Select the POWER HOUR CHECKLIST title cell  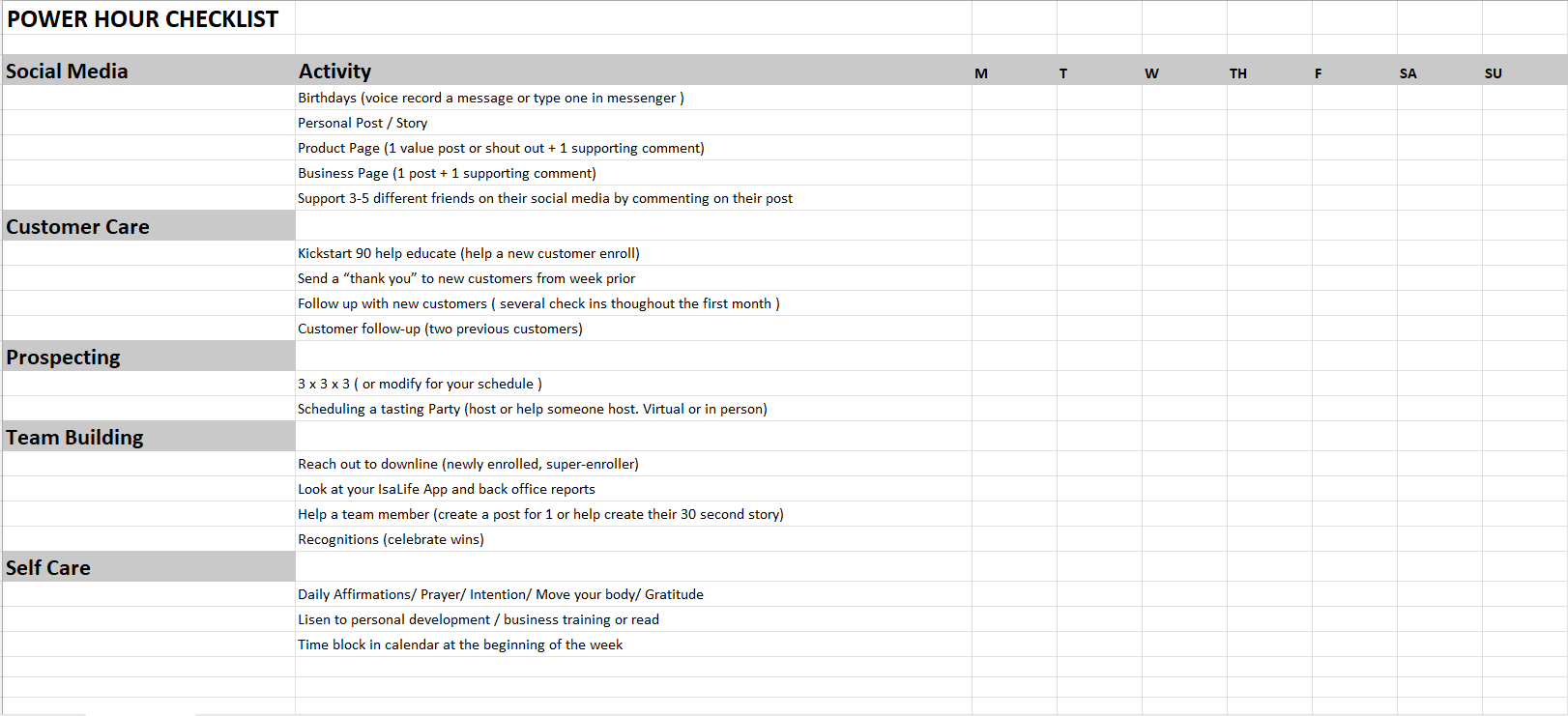click(x=149, y=18)
